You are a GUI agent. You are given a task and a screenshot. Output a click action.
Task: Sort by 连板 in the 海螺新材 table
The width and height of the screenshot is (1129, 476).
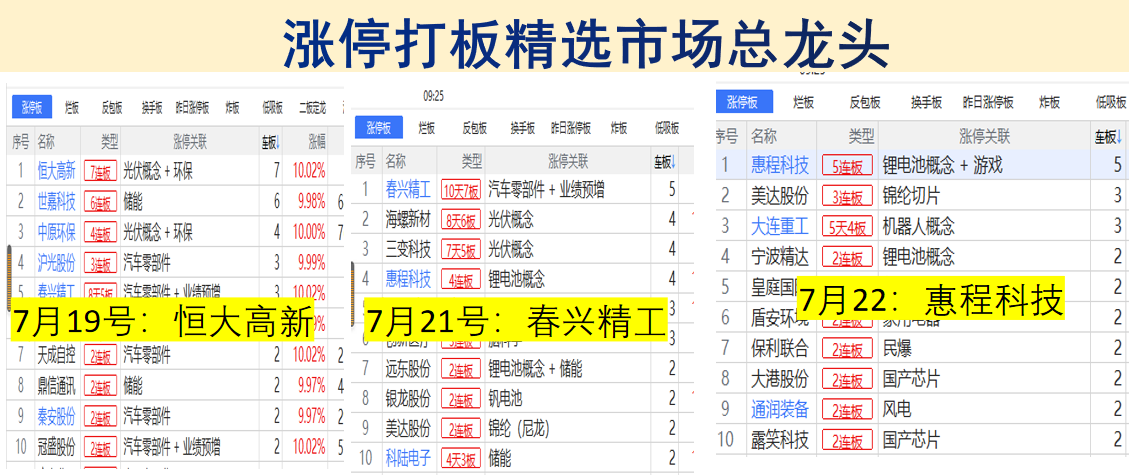tap(664, 161)
